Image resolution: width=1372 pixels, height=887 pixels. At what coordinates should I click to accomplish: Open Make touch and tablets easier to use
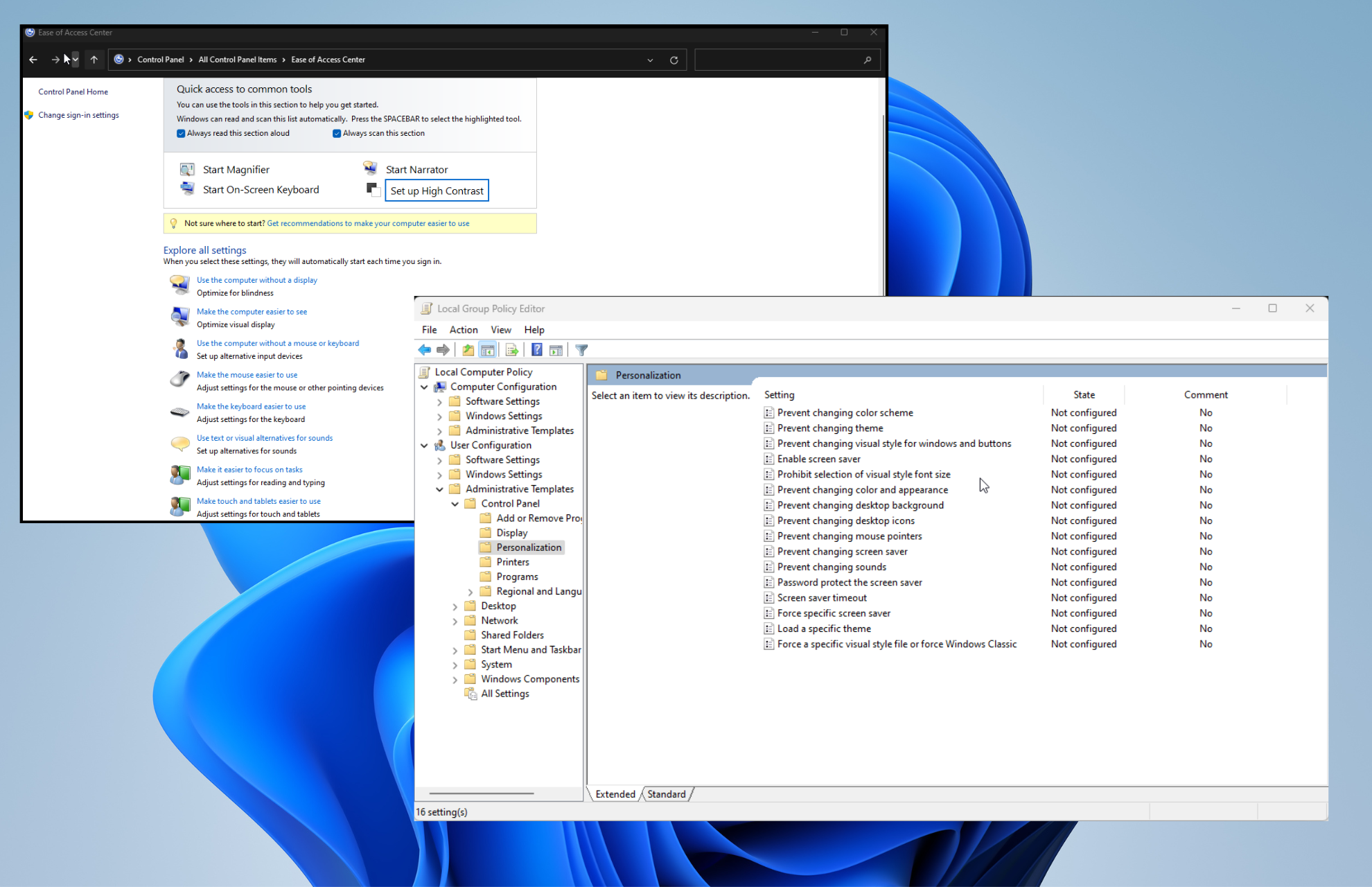pos(258,501)
